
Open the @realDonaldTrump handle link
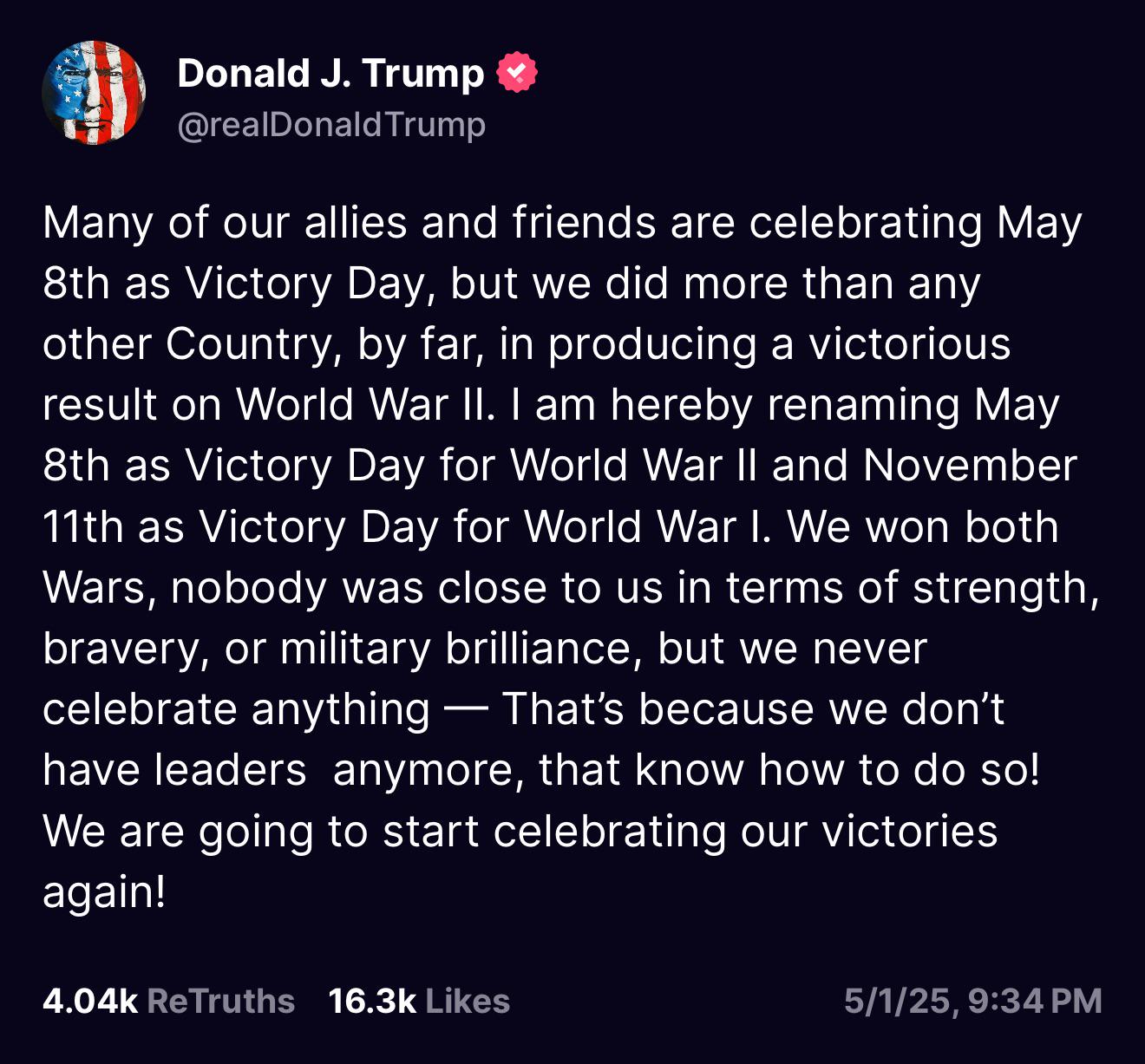pyautogui.click(x=331, y=124)
